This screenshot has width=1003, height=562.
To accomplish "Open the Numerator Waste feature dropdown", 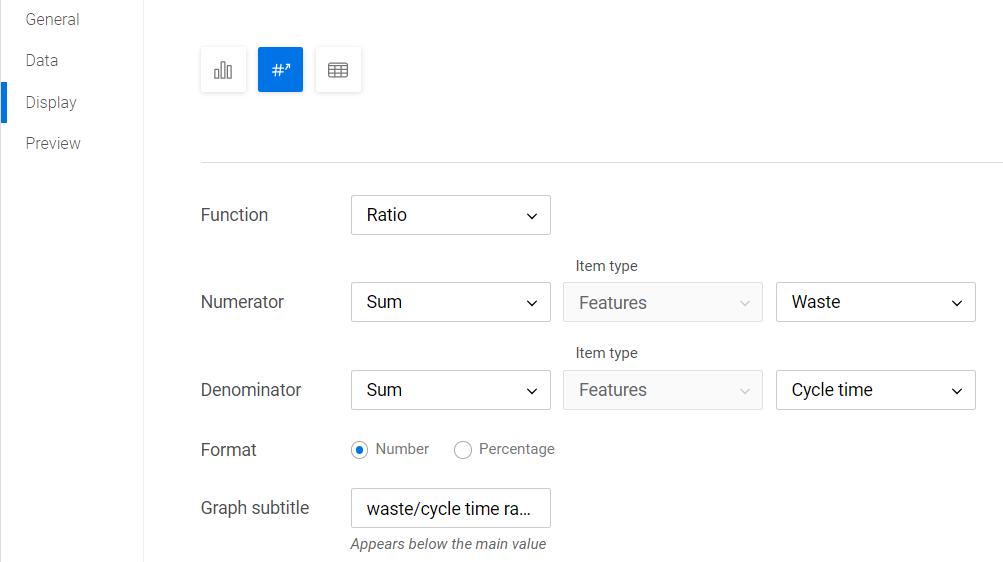I will click(875, 302).
